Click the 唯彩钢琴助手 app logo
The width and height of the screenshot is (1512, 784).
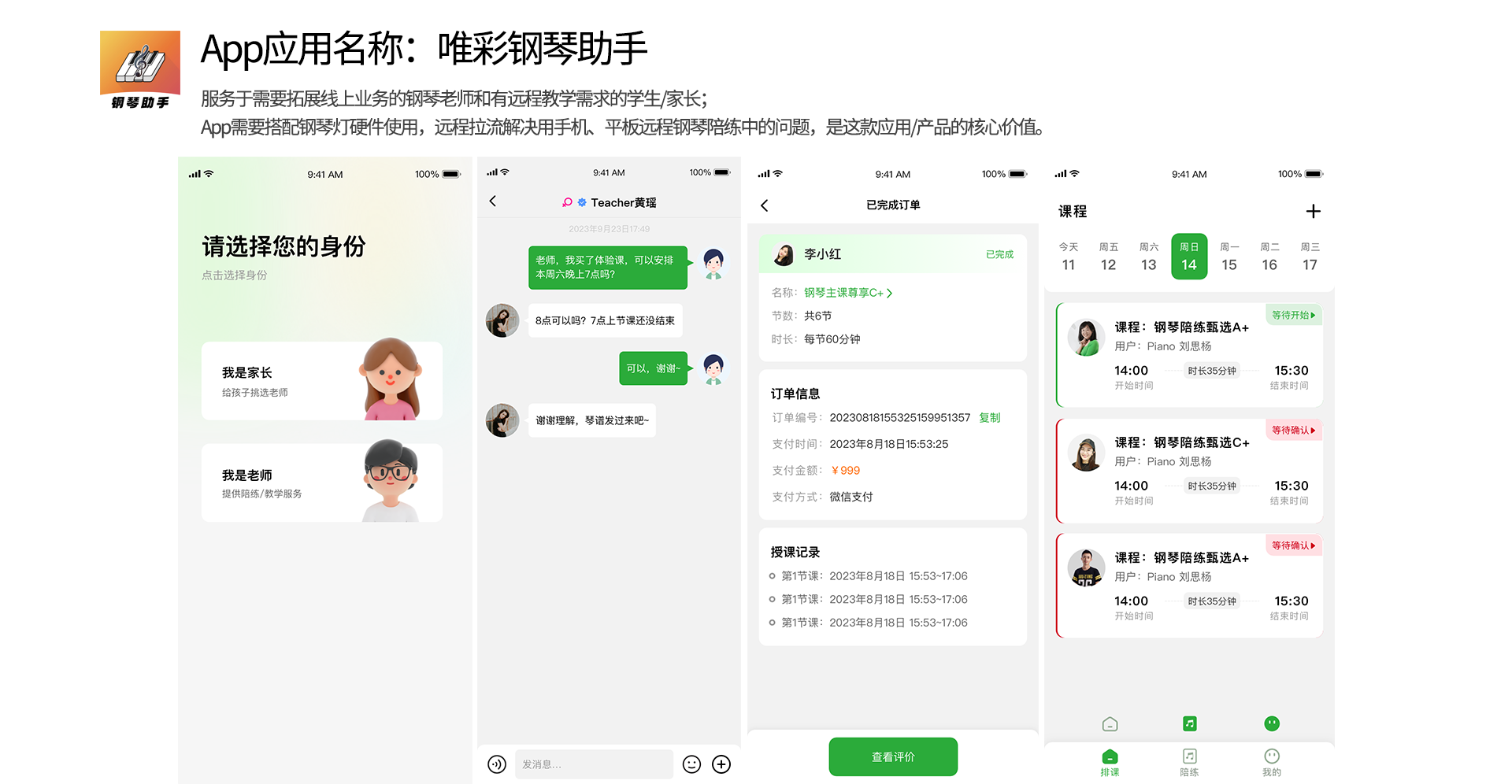click(140, 69)
